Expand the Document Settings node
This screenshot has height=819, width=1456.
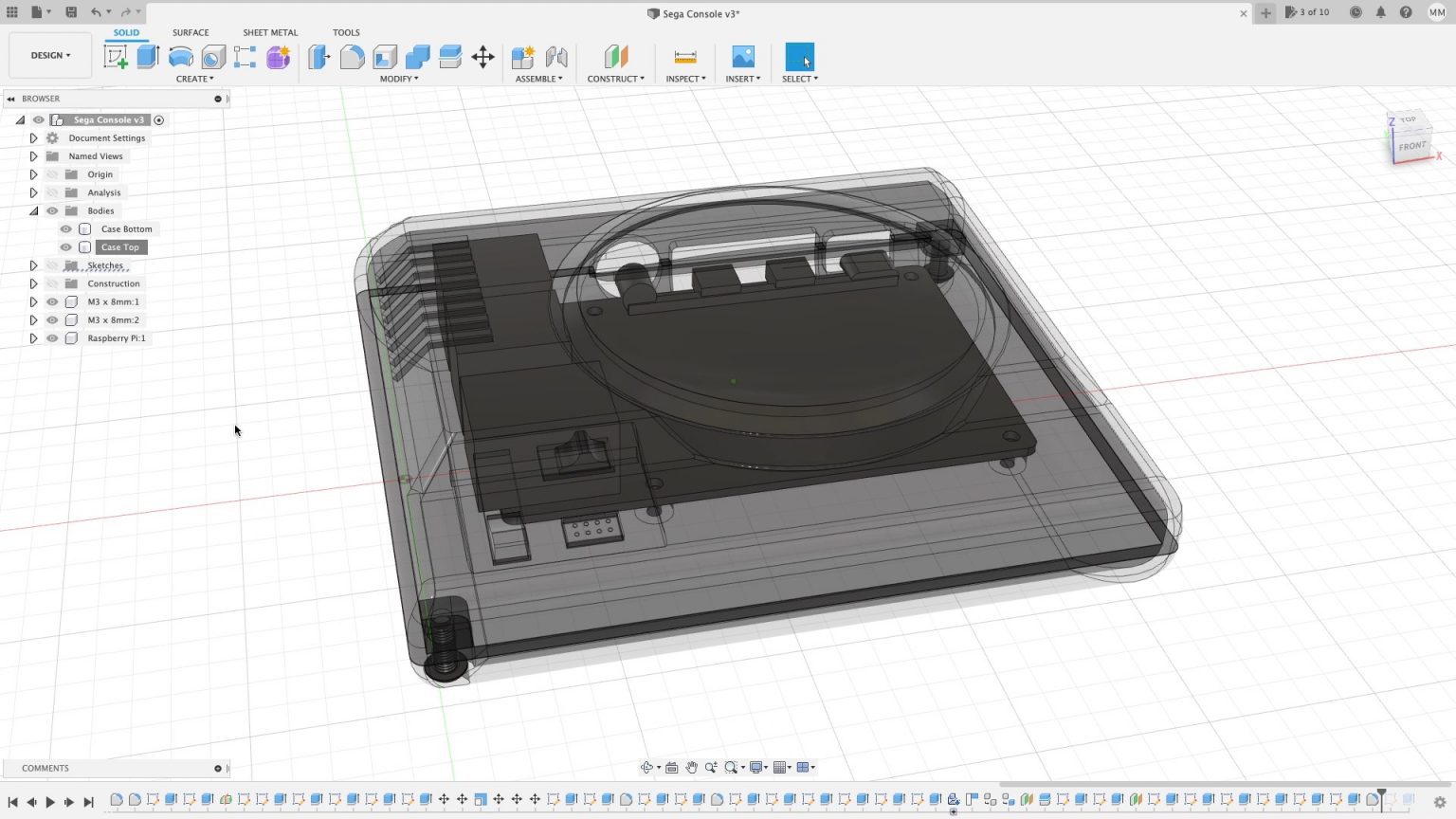point(33,137)
